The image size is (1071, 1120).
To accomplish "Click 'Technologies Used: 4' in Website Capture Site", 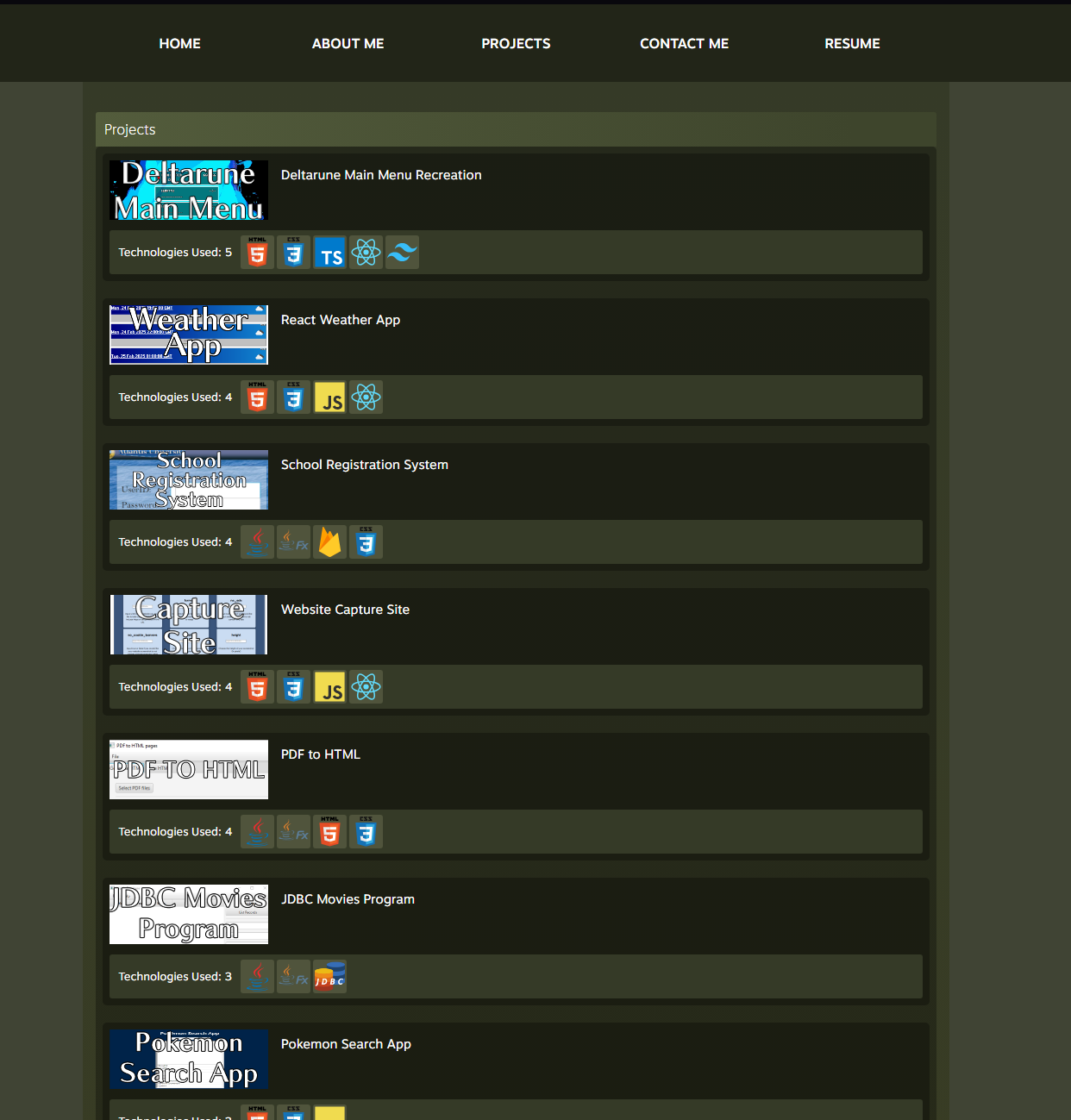I will click(x=175, y=687).
